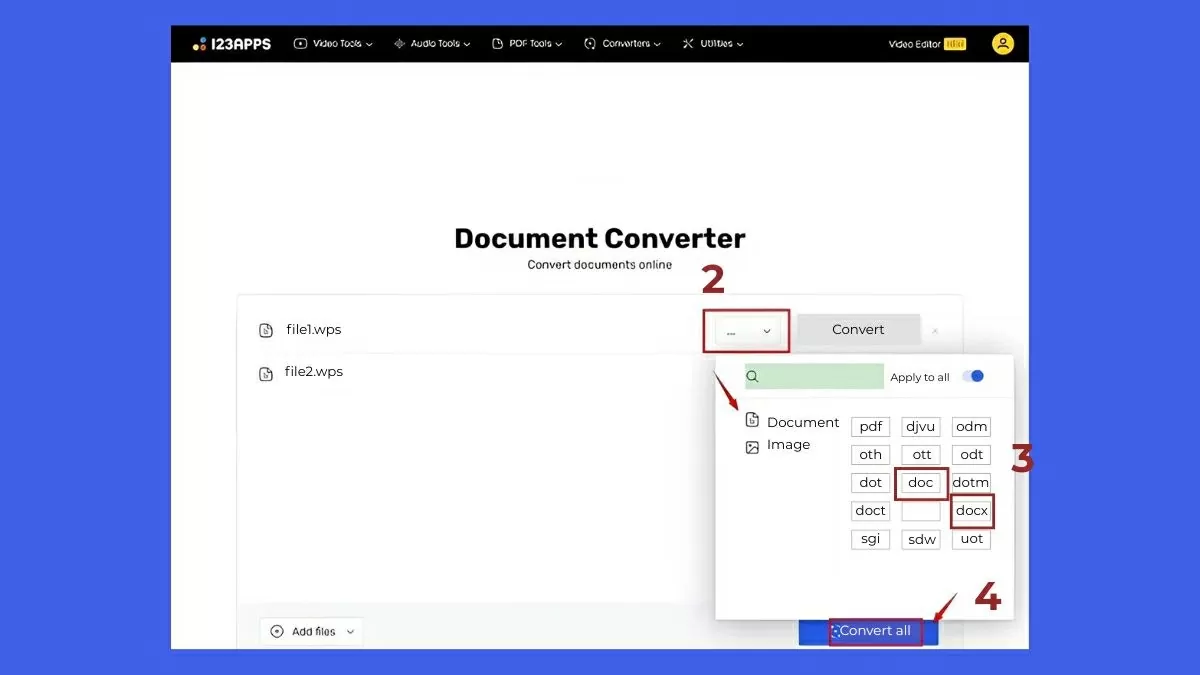Image resolution: width=1200 pixels, height=675 pixels.
Task: Toggle the Apply to all switch
Action: pos(971,376)
